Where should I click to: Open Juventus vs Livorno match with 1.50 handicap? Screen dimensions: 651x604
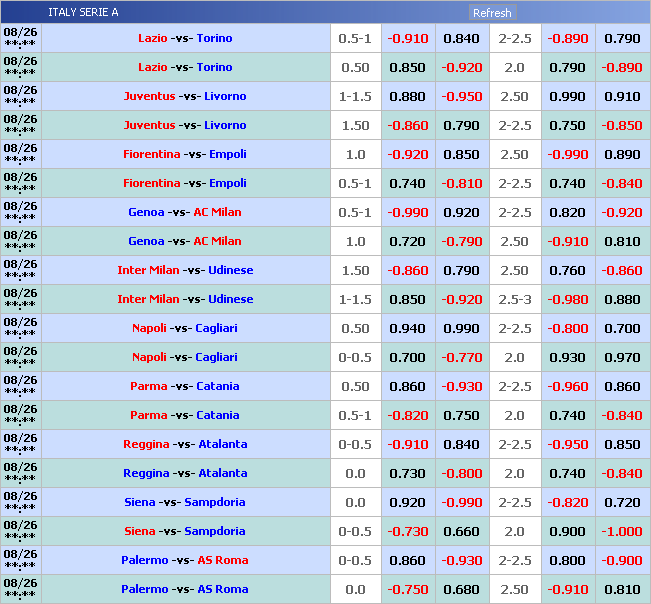pyautogui.click(x=185, y=126)
